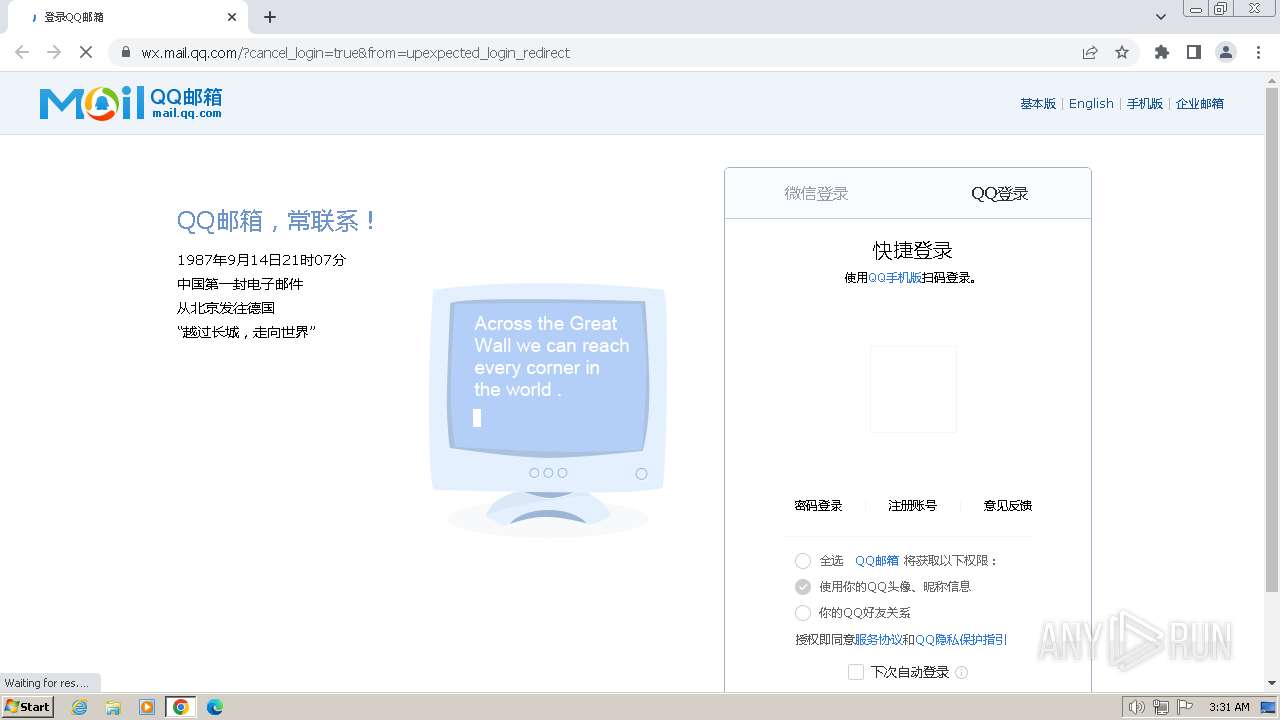Image resolution: width=1280 pixels, height=720 pixels.
Task: Open volume control in system tray
Action: [1136, 707]
